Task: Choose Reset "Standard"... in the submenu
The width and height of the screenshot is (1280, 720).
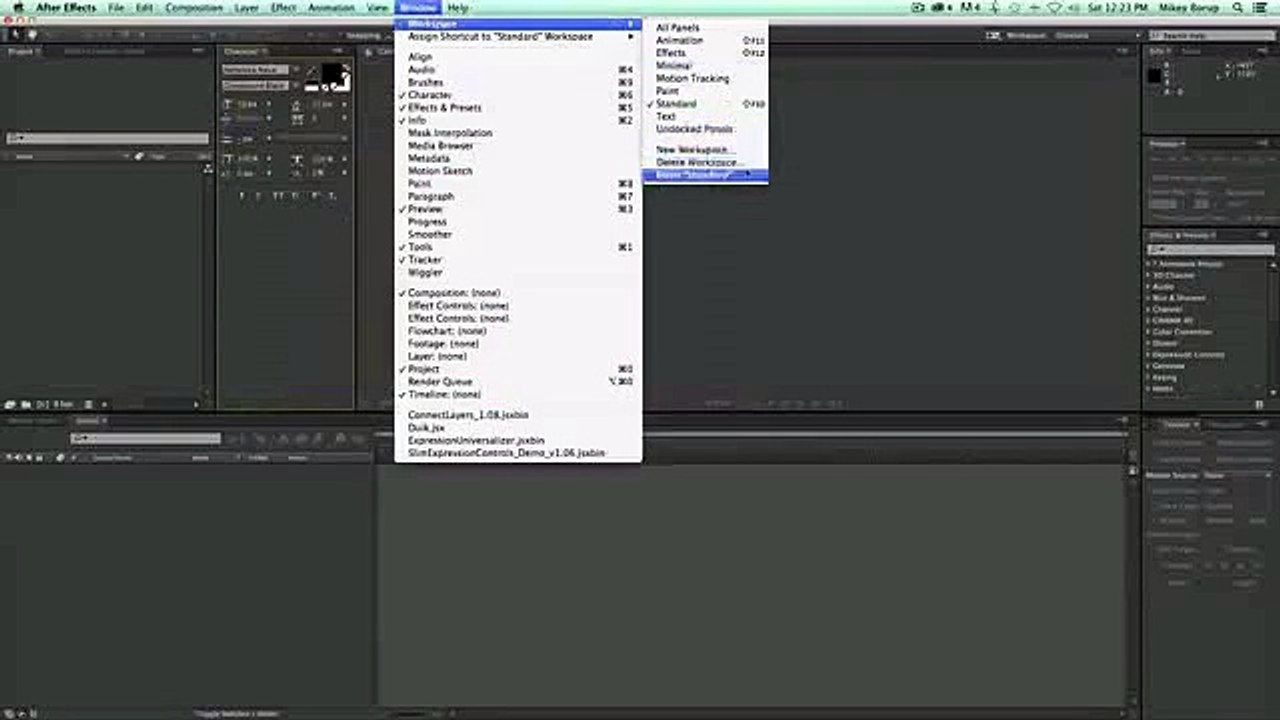Action: (705, 175)
